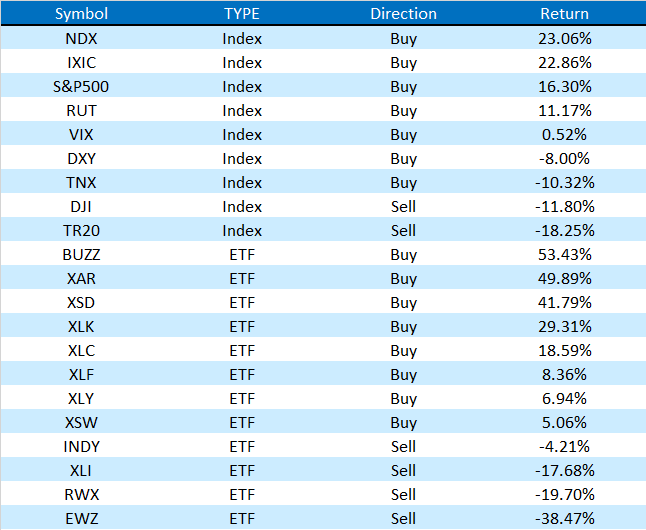646x530 pixels.
Task: Click the TYPE column header
Action: (242, 14)
